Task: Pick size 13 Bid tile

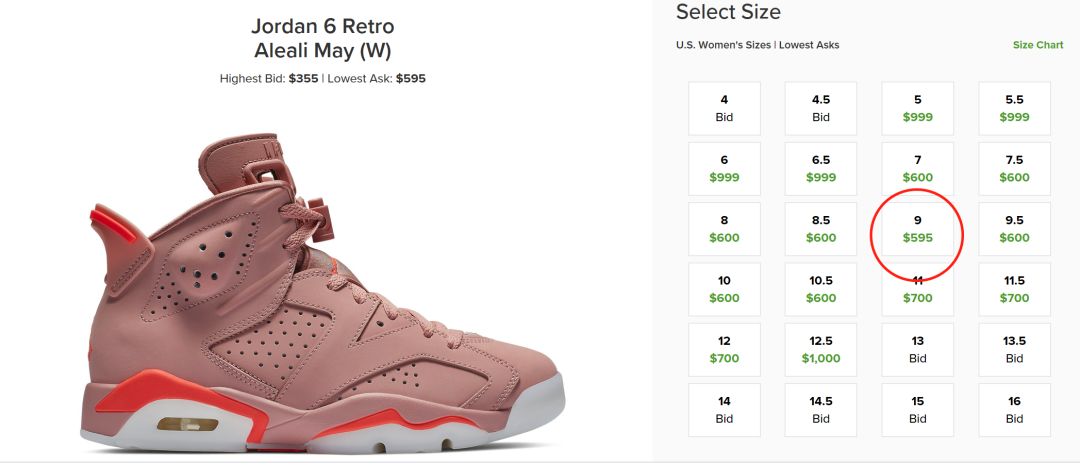Action: (917, 349)
